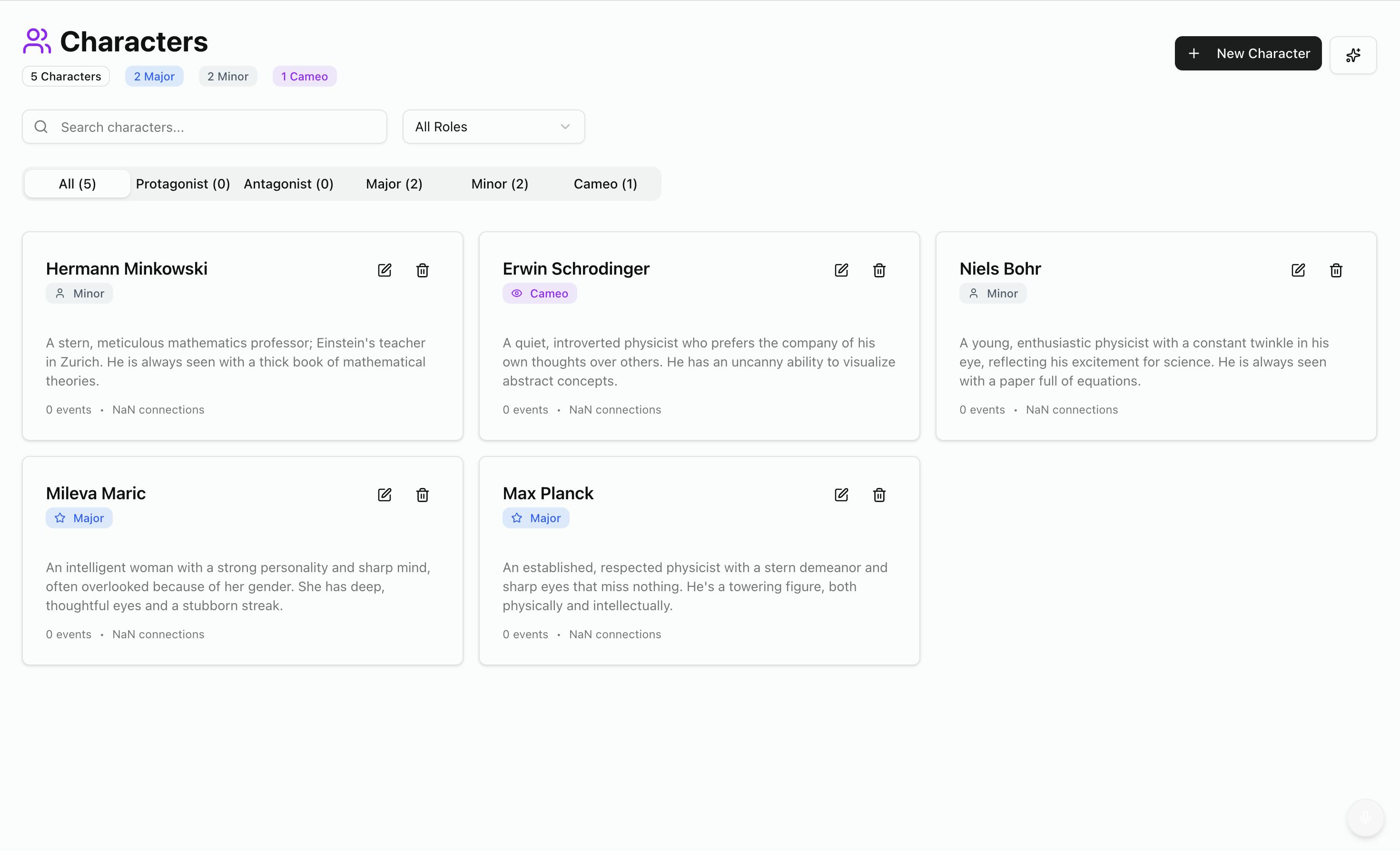Switch to the Major (2) tab

tap(394, 184)
